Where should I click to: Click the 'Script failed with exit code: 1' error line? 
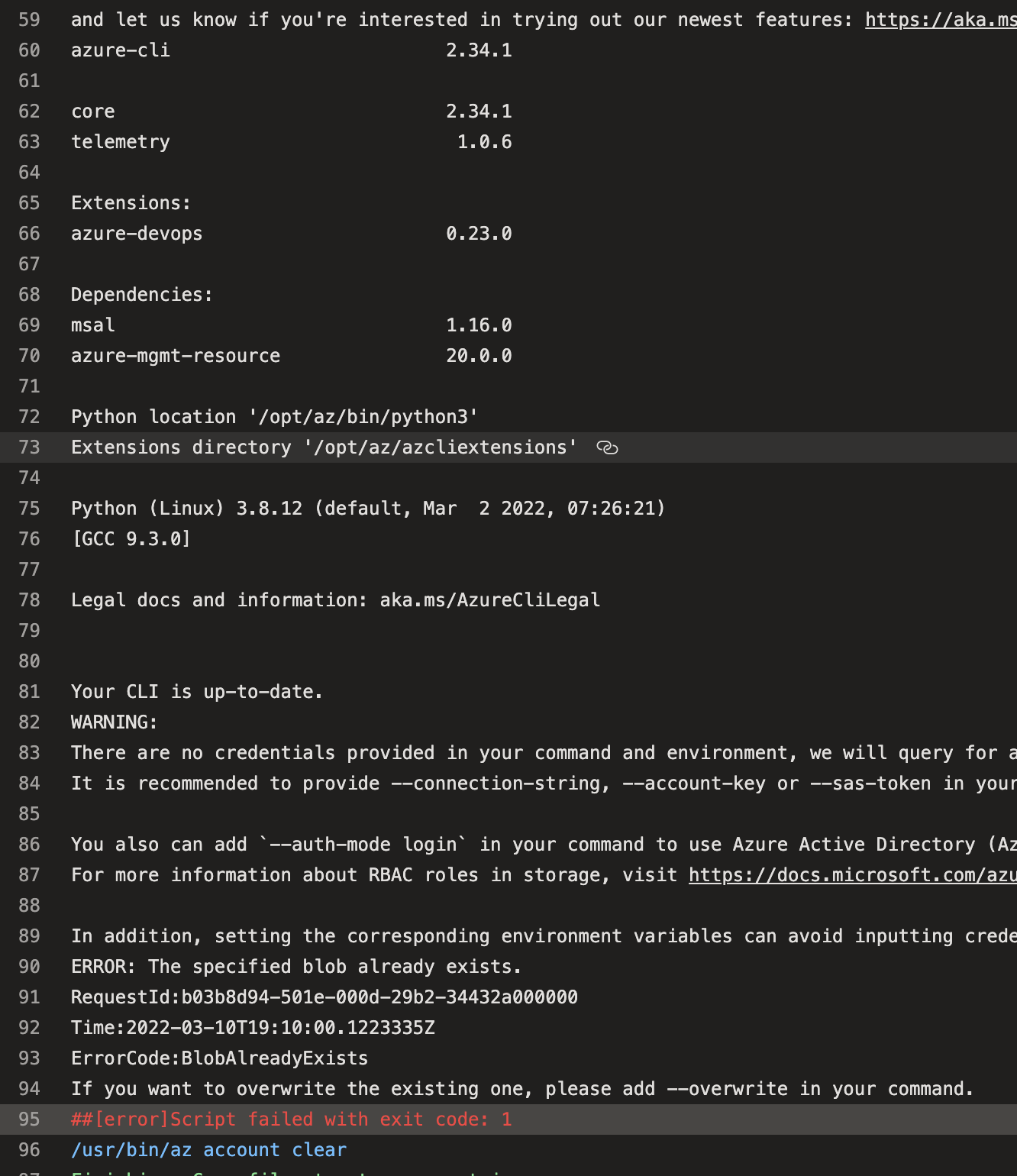(x=292, y=1119)
